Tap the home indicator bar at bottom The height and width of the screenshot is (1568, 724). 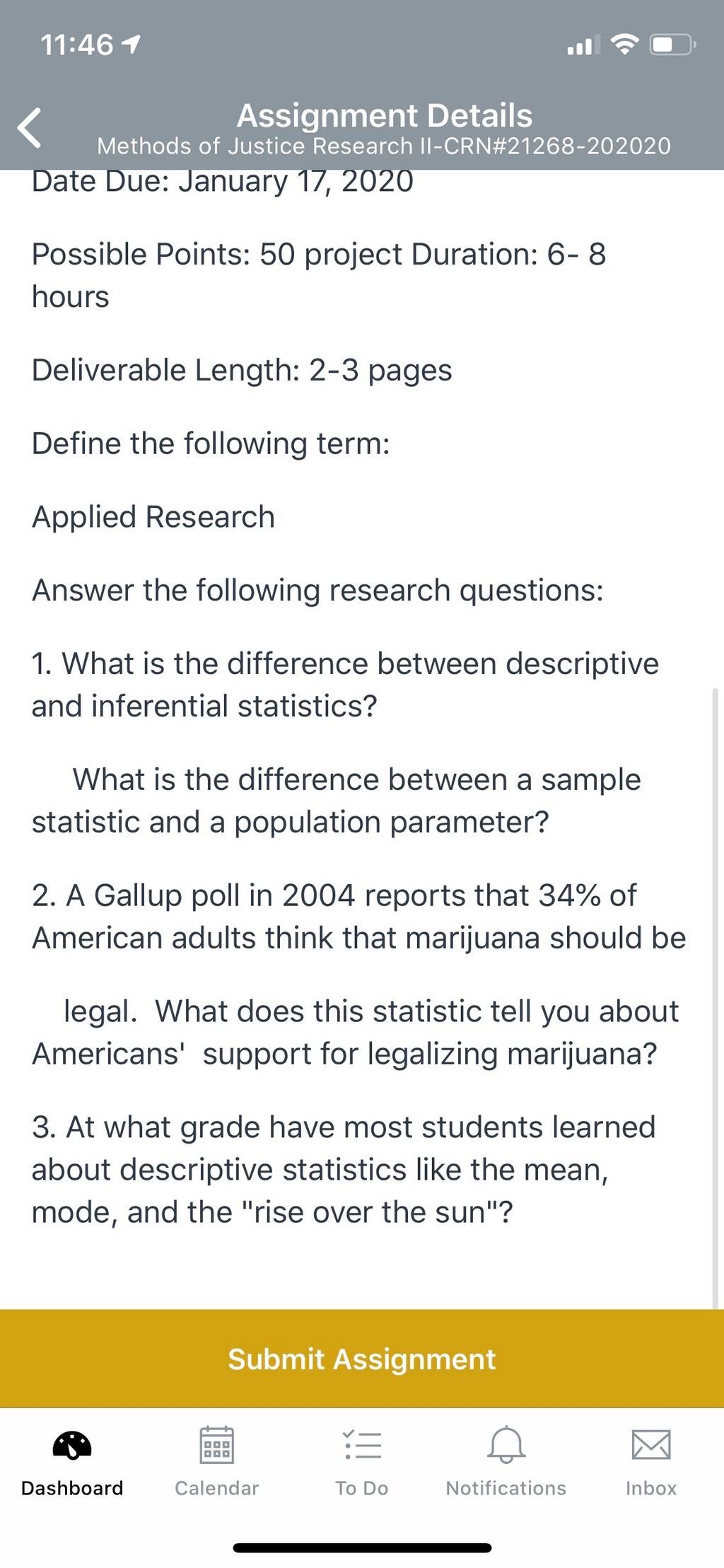[x=362, y=1548]
